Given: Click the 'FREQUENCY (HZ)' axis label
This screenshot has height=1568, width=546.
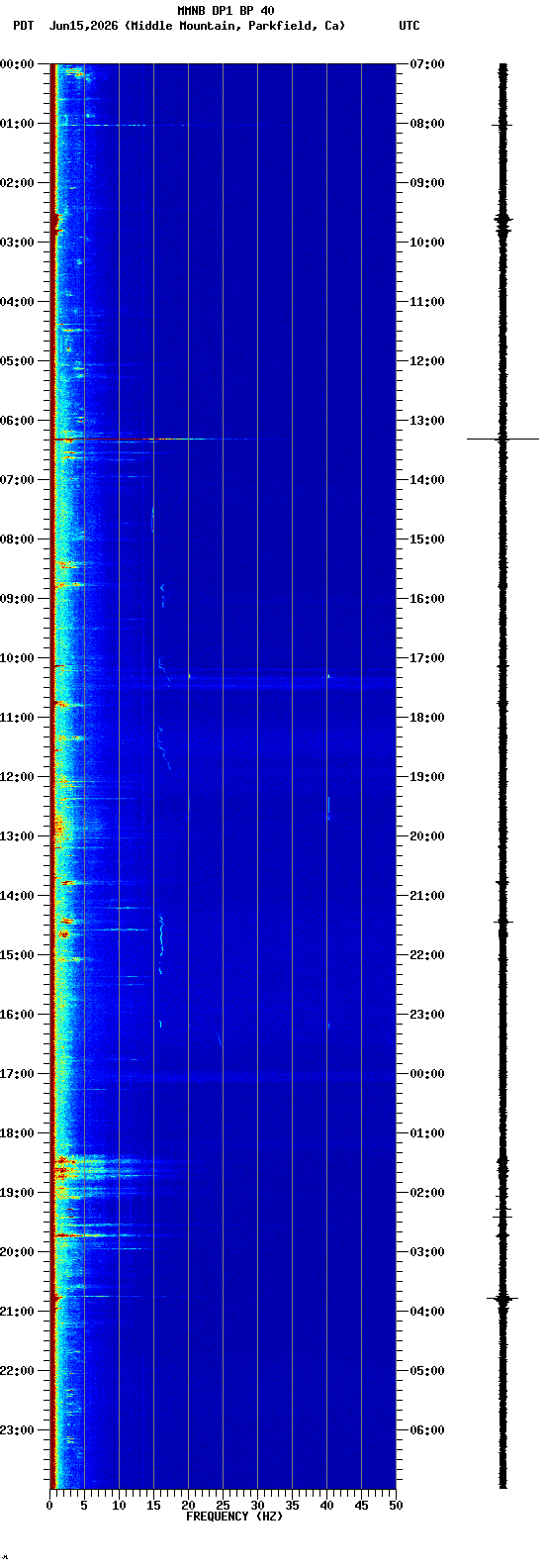Looking at the screenshot, I should (x=234, y=1517).
